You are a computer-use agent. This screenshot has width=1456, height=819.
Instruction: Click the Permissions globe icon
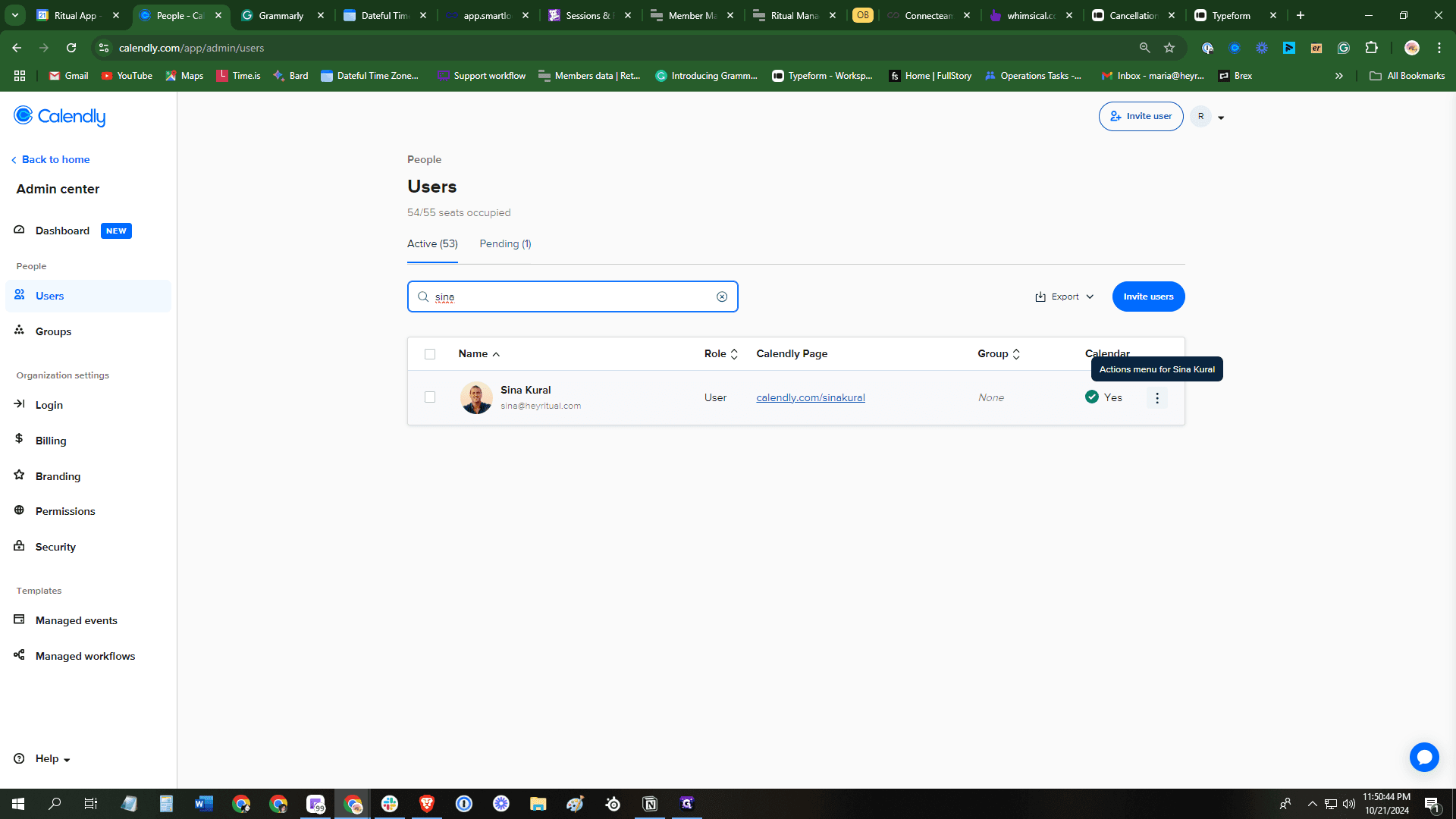[x=20, y=510]
